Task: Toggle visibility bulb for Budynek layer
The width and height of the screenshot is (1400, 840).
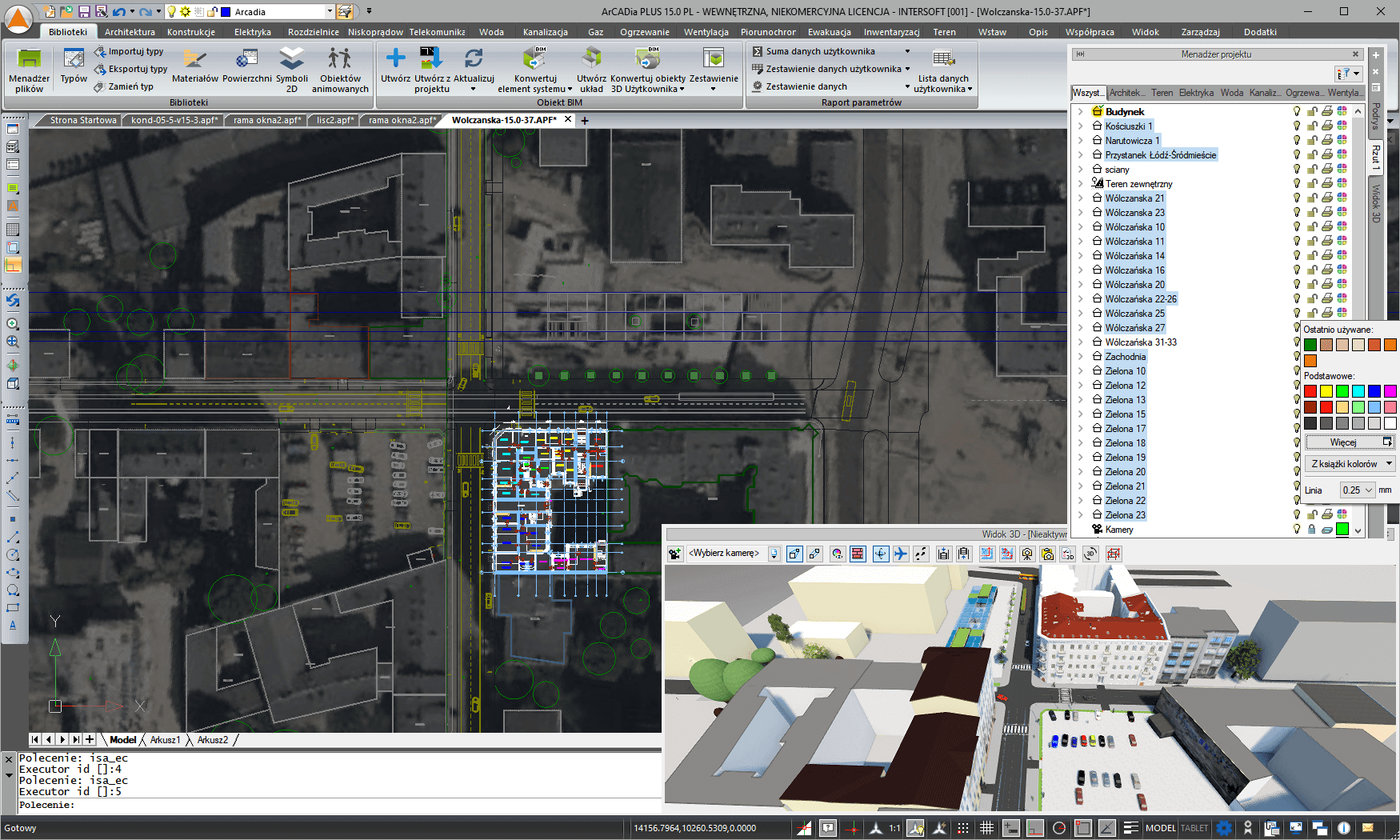Action: 1297,112
